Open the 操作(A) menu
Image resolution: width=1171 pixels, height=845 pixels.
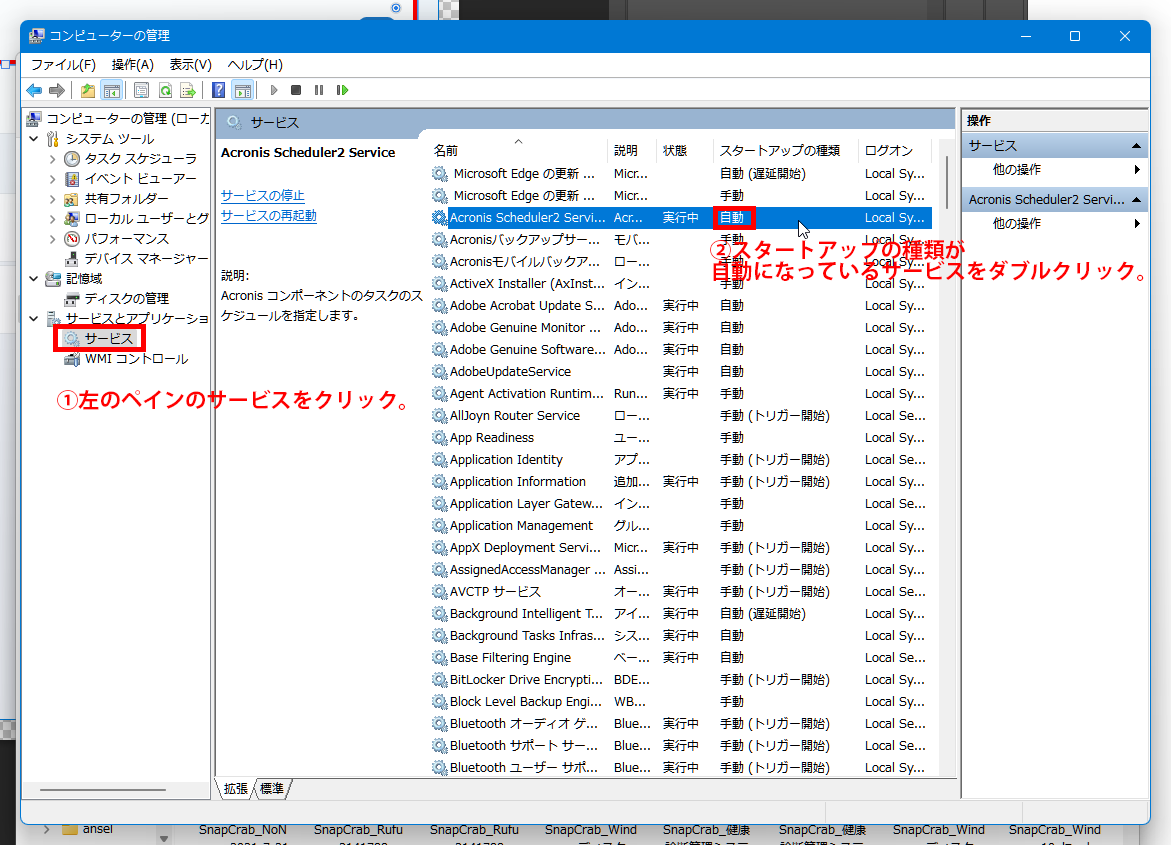[x=132, y=65]
